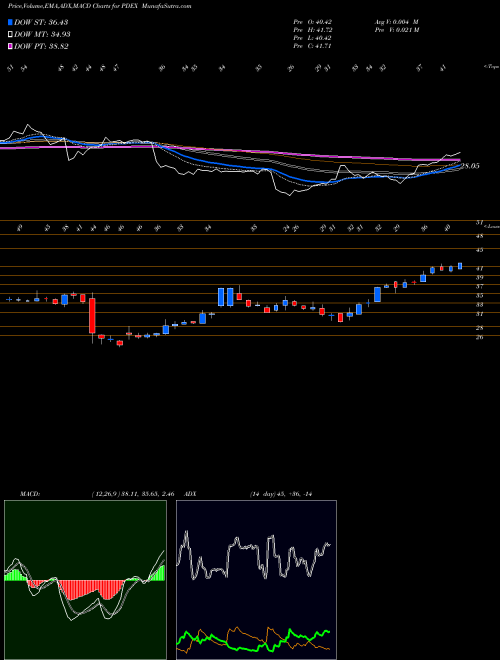Click the price axis label 48
This screenshot has height=660, width=500.
479,236
